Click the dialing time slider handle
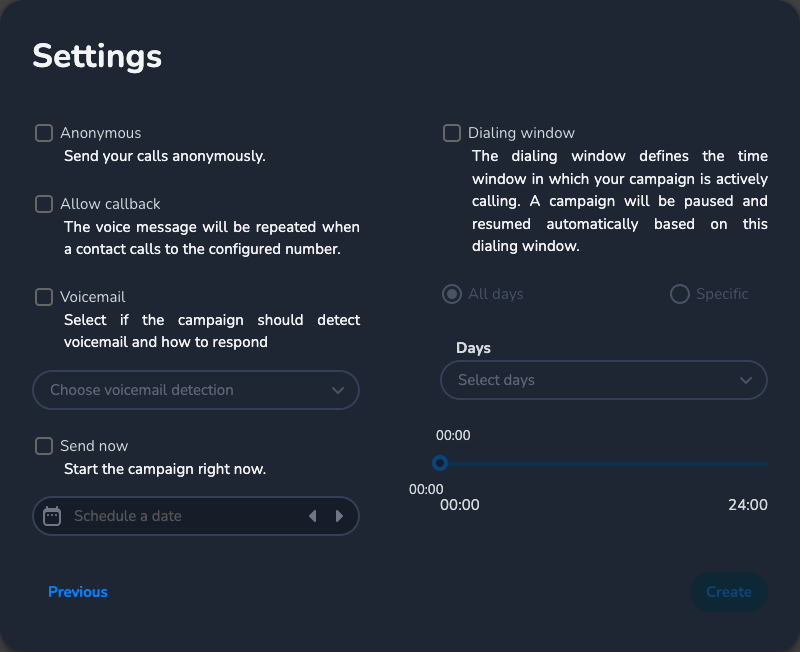Image resolution: width=800 pixels, height=652 pixels. pyautogui.click(x=439, y=463)
